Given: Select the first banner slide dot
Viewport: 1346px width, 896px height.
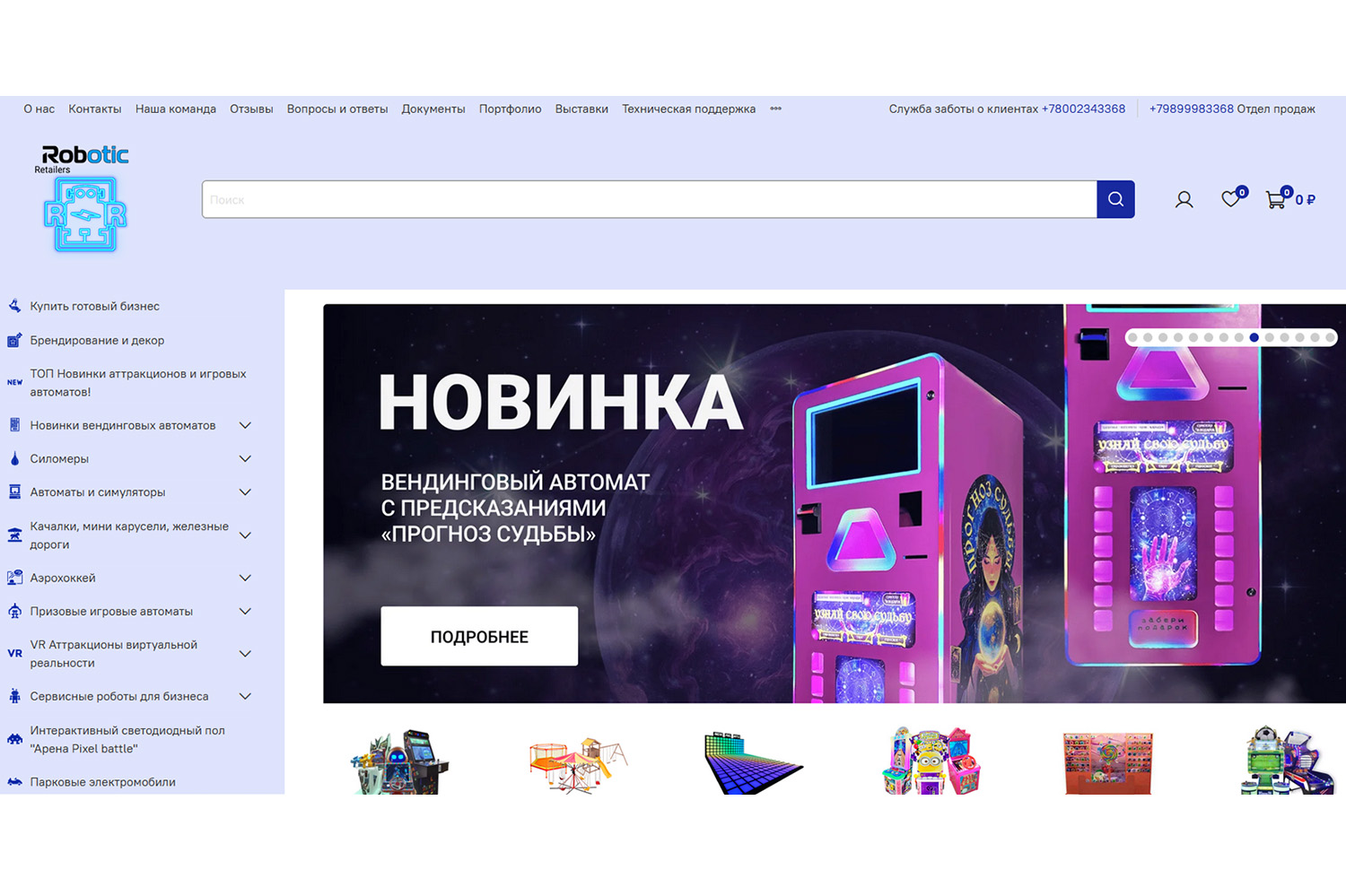Looking at the screenshot, I should (1133, 337).
